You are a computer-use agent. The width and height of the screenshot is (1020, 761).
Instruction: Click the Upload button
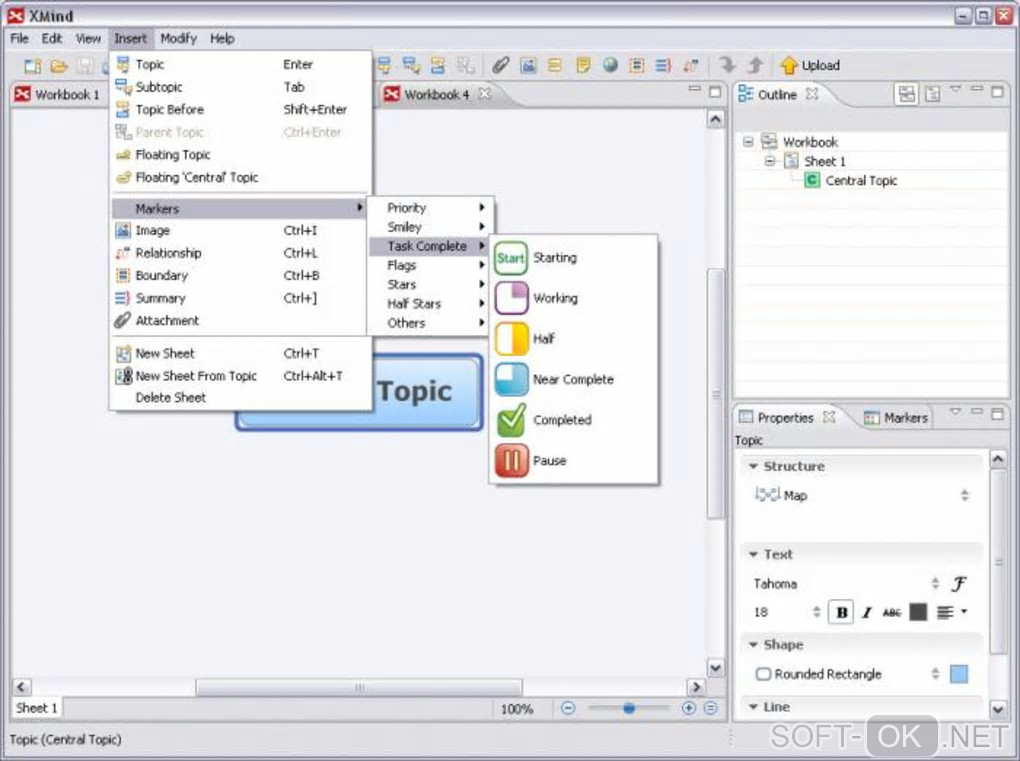point(811,65)
